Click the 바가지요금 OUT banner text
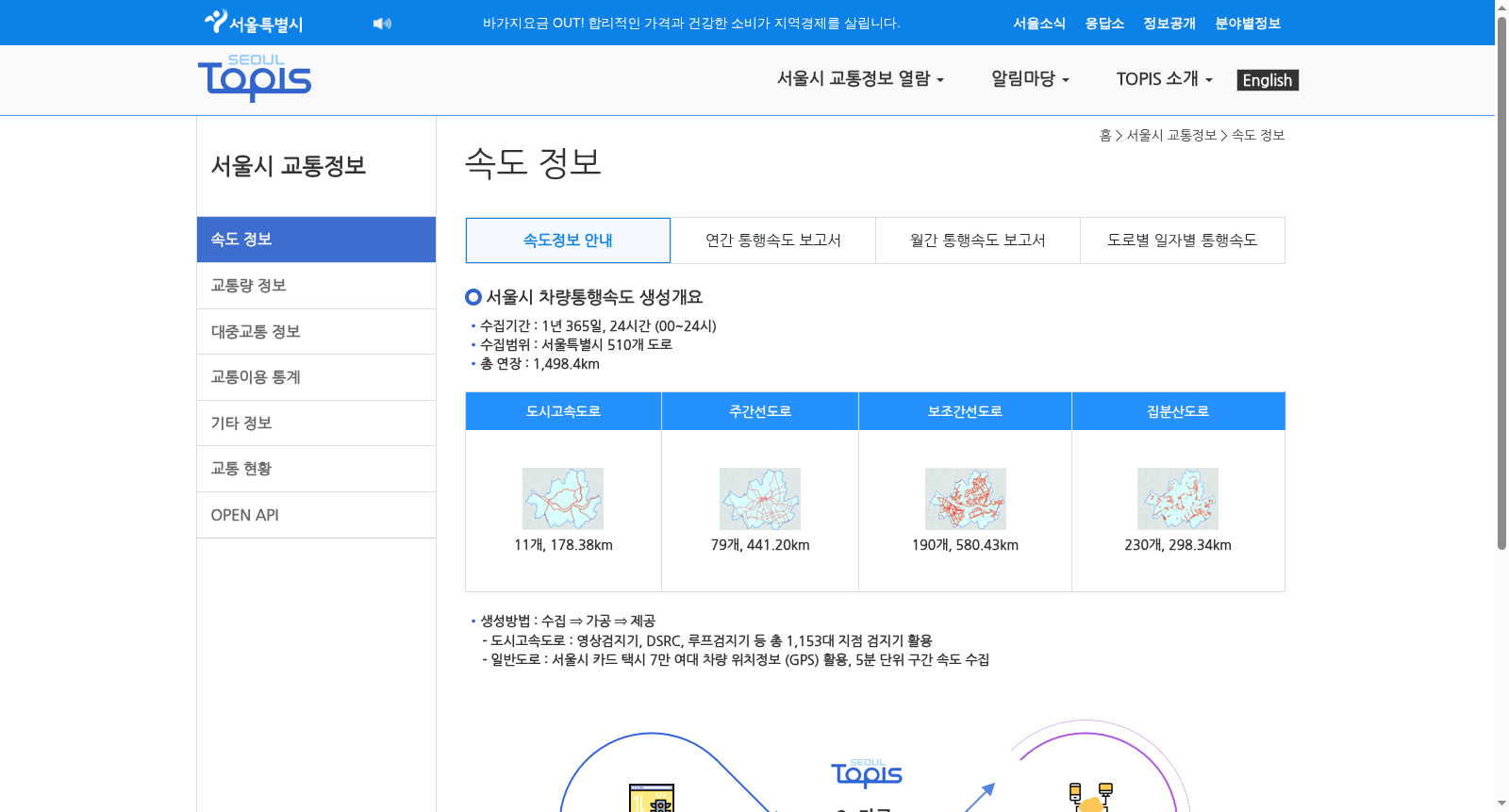 (691, 24)
